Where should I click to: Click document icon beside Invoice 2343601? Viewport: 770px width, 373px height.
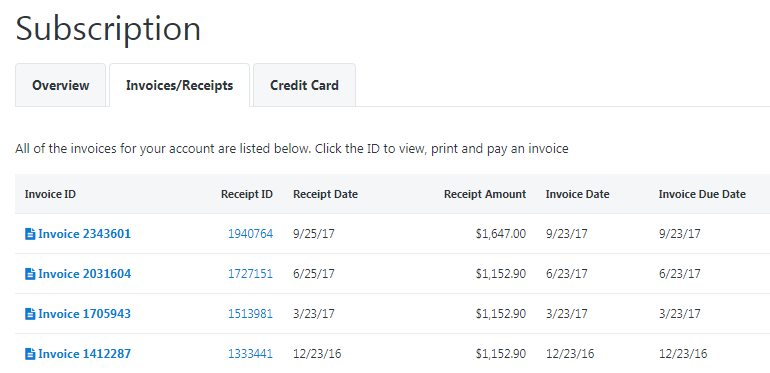(30, 234)
